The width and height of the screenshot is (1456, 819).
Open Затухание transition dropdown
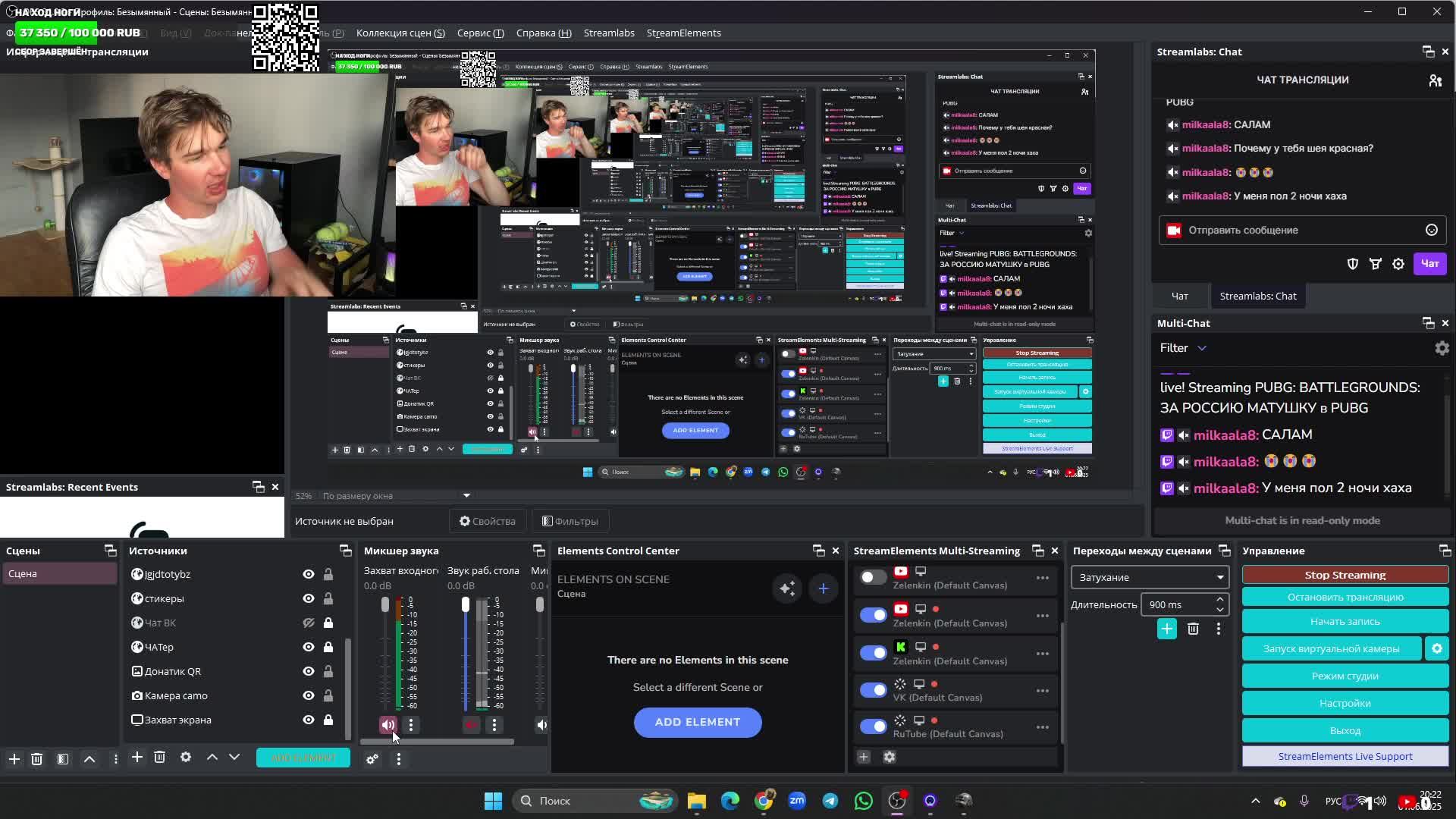1150,577
